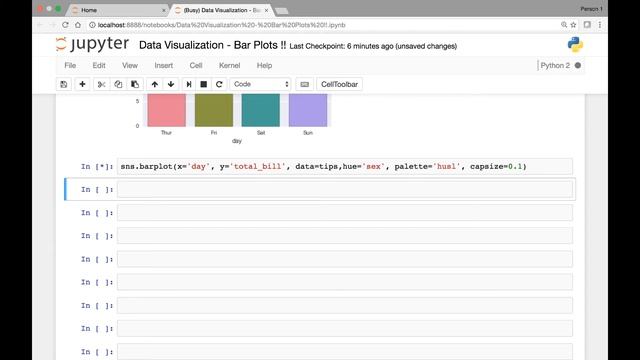This screenshot has height=360, width=640.
Task: Click into the sns.barplot code cell
Action: (x=345, y=167)
